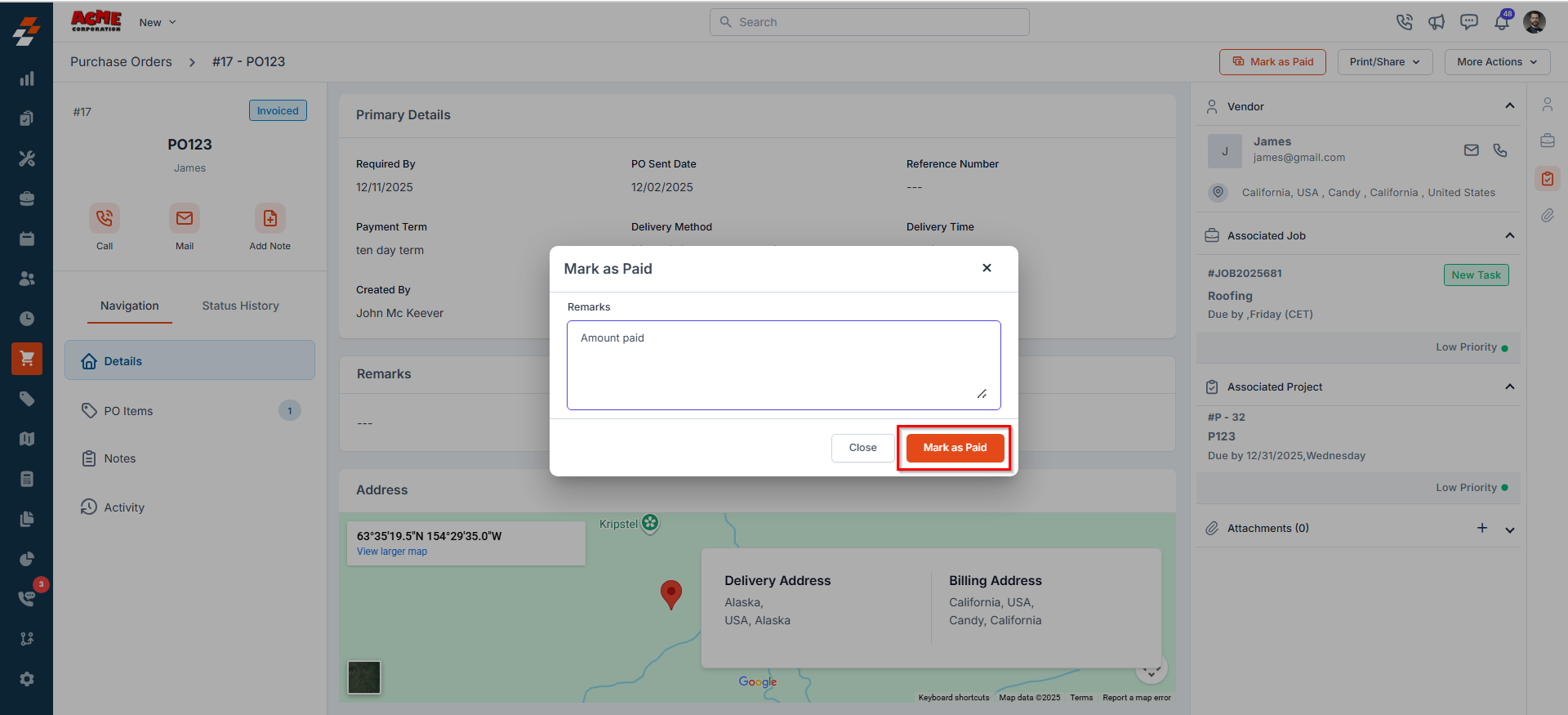Open the dashboard chart icon in sidebar
This screenshot has height=715, width=1568.
(27, 79)
